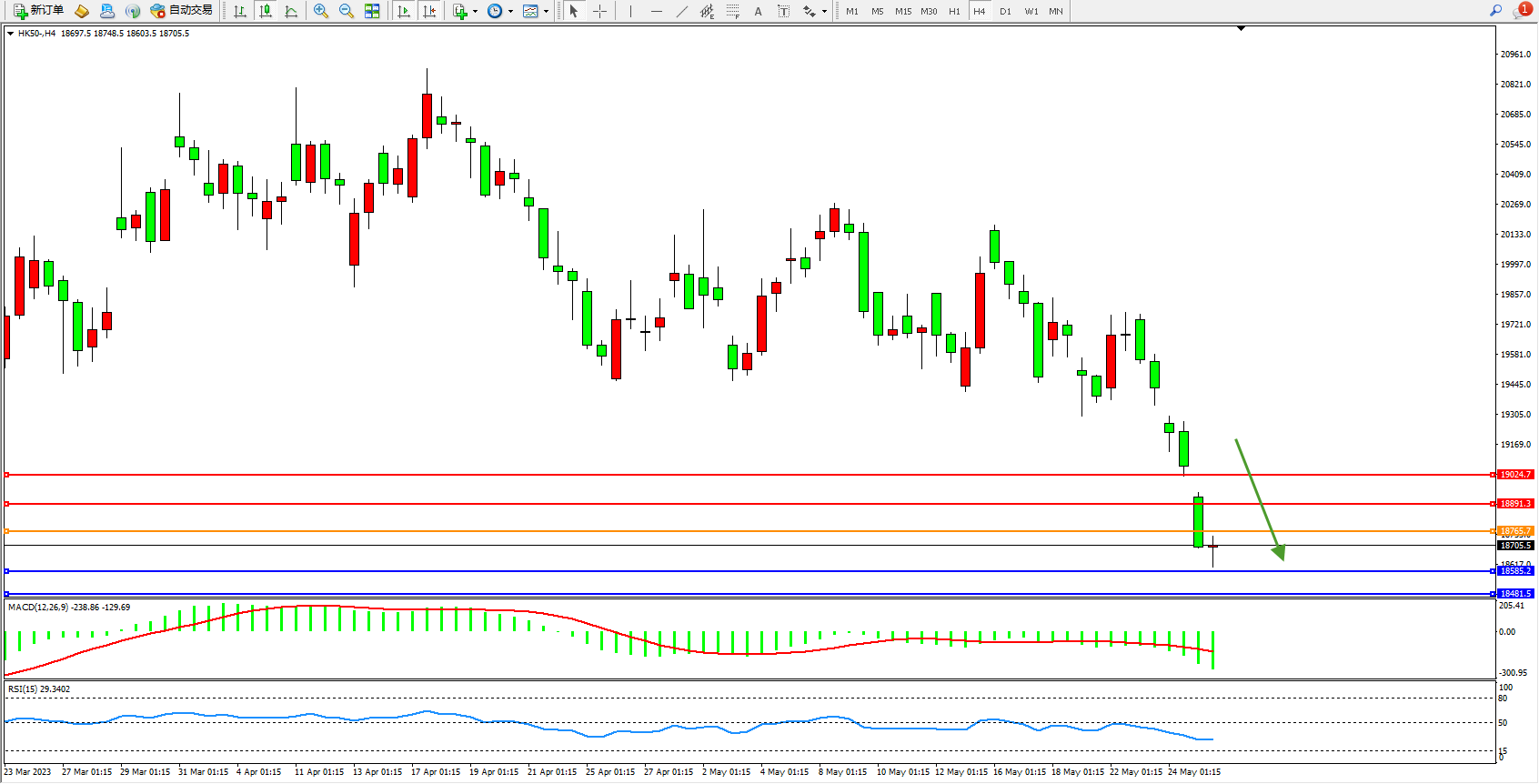Viewport: 1539px width, 784px height.
Task: Toggle auto scroll chart to end
Action: click(x=404, y=11)
